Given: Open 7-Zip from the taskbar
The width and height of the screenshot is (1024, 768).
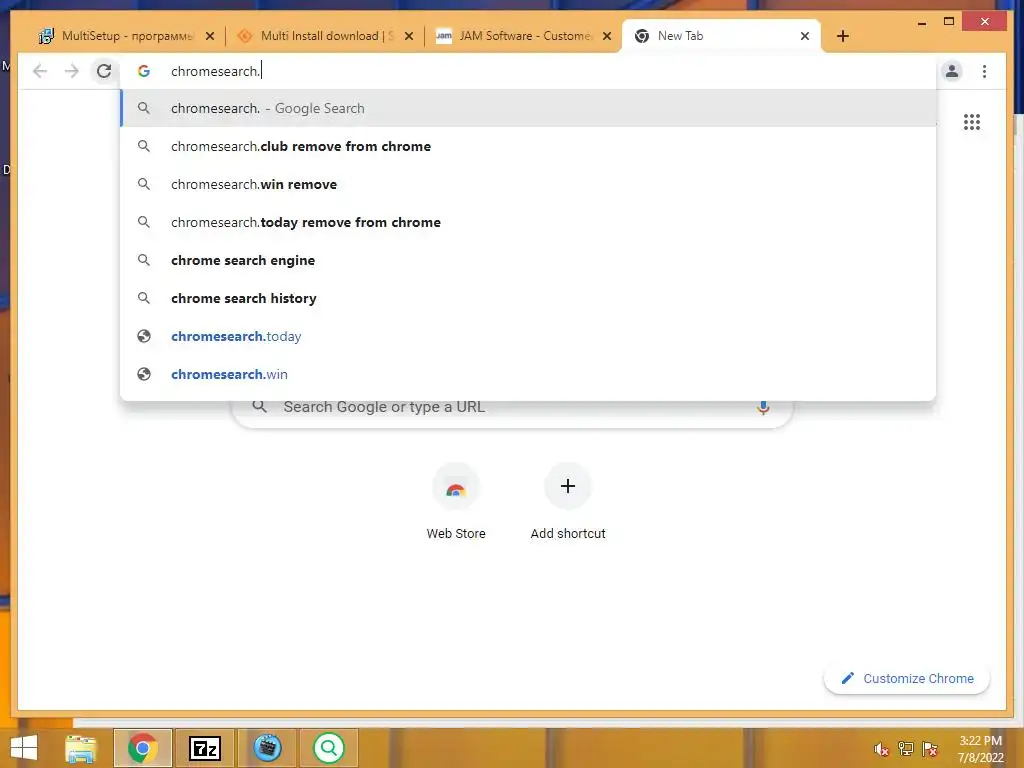Looking at the screenshot, I should tap(204, 748).
